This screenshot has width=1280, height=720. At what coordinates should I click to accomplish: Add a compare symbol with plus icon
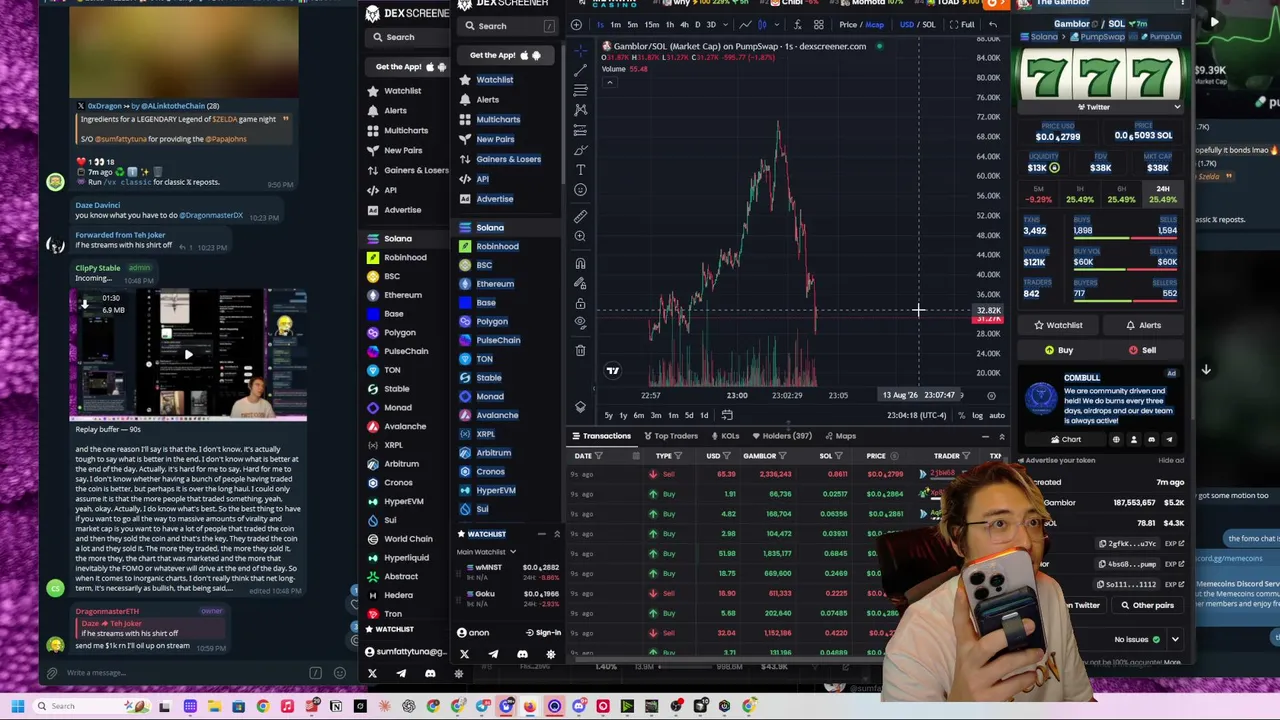576,25
